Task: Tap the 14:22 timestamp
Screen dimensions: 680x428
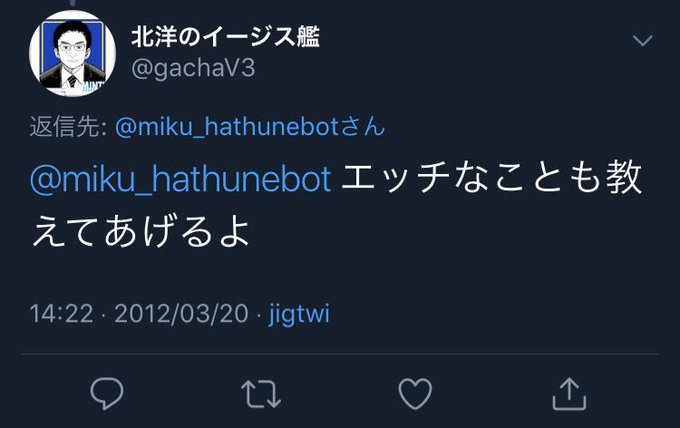Action: click(x=62, y=313)
